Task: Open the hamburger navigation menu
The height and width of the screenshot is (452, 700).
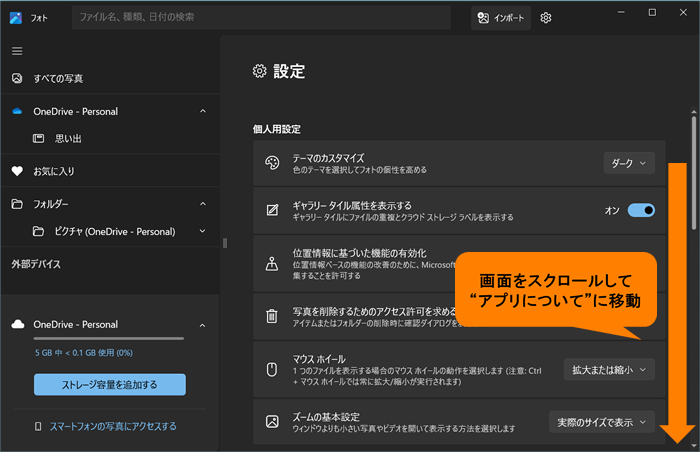Action: (x=17, y=51)
